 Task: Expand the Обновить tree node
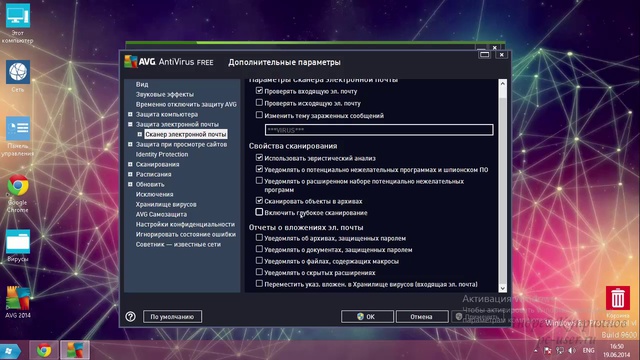click(130, 184)
